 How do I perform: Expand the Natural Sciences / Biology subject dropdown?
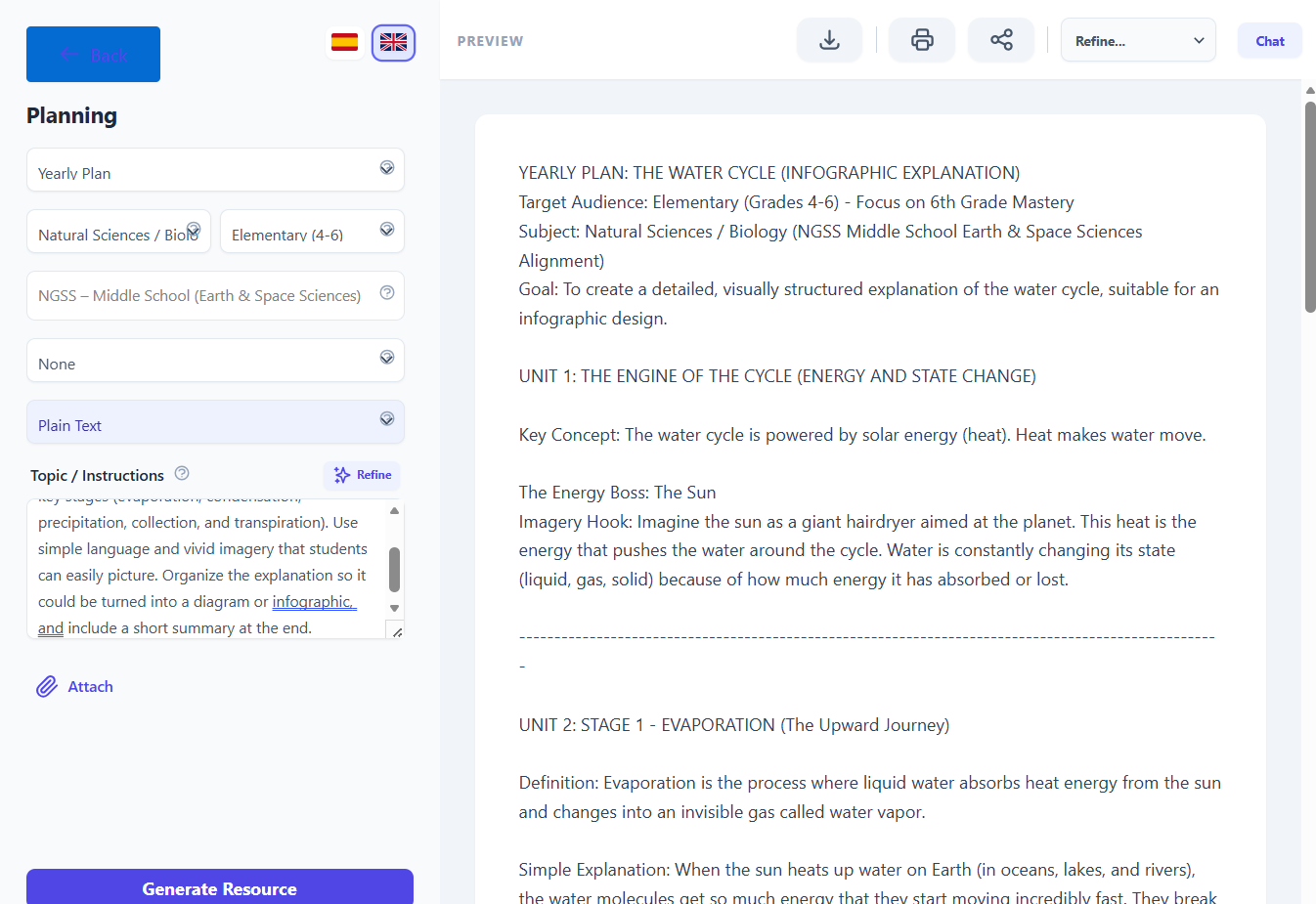[118, 233]
